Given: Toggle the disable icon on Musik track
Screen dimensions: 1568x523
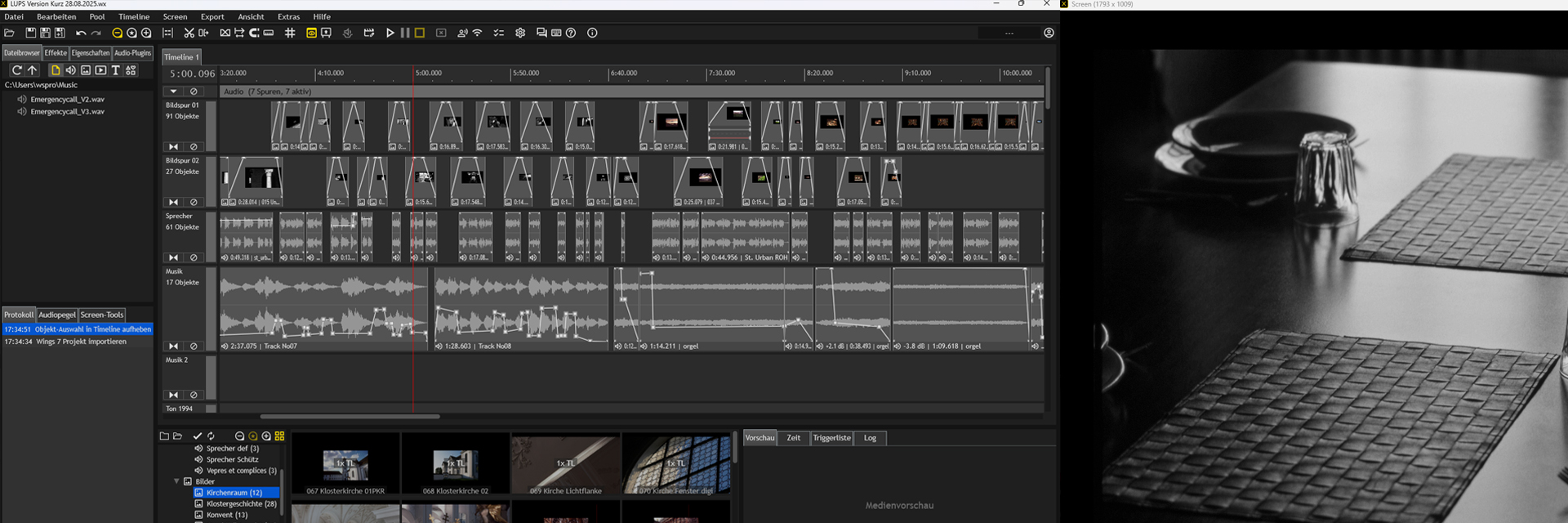Looking at the screenshot, I should coord(194,346).
